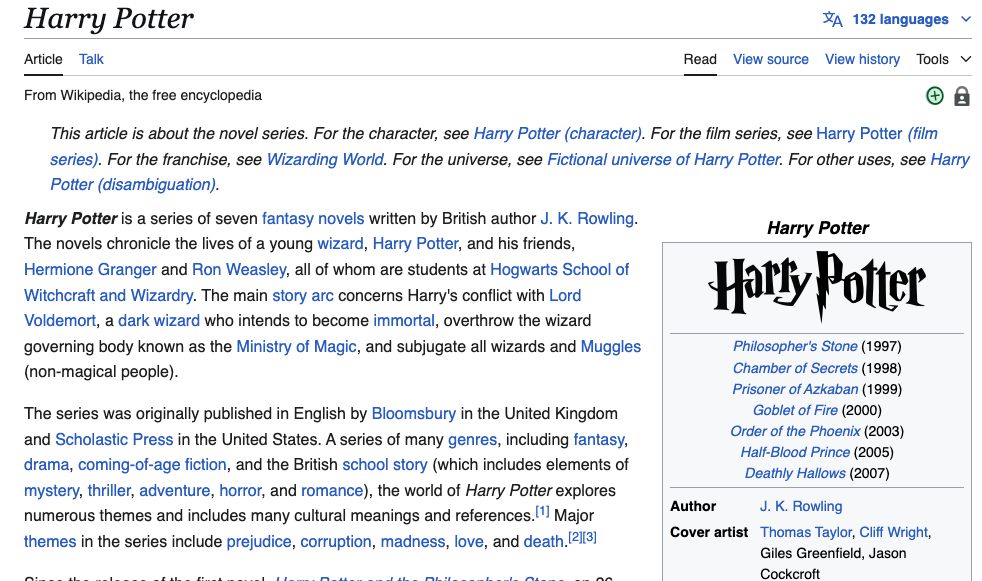
Task: Open the Thomas Taylor cover artist link
Action: (x=806, y=533)
